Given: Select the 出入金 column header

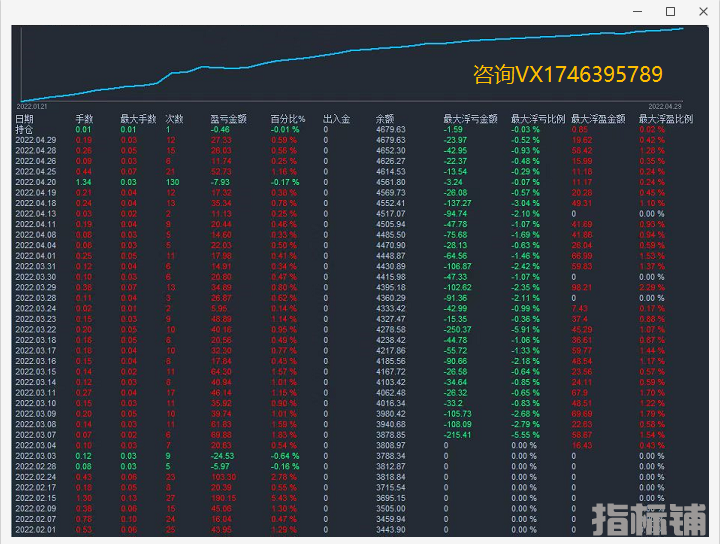Looking at the screenshot, I should click(336, 119).
